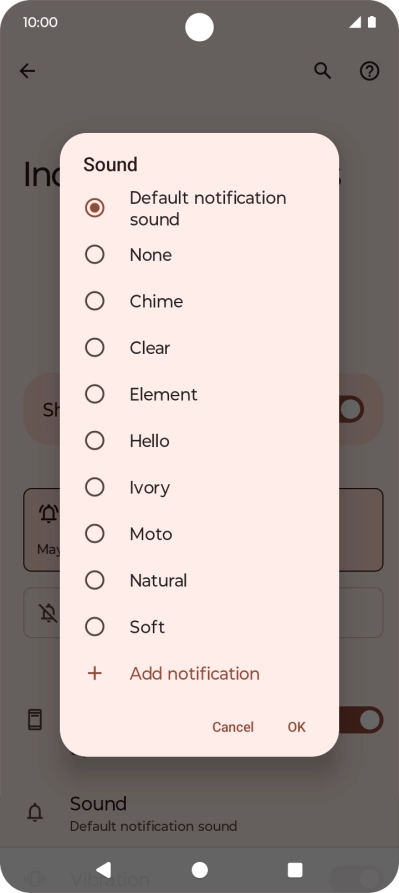Dismiss the Sound dialog with Cancel
This screenshot has width=399, height=893.
tap(233, 727)
